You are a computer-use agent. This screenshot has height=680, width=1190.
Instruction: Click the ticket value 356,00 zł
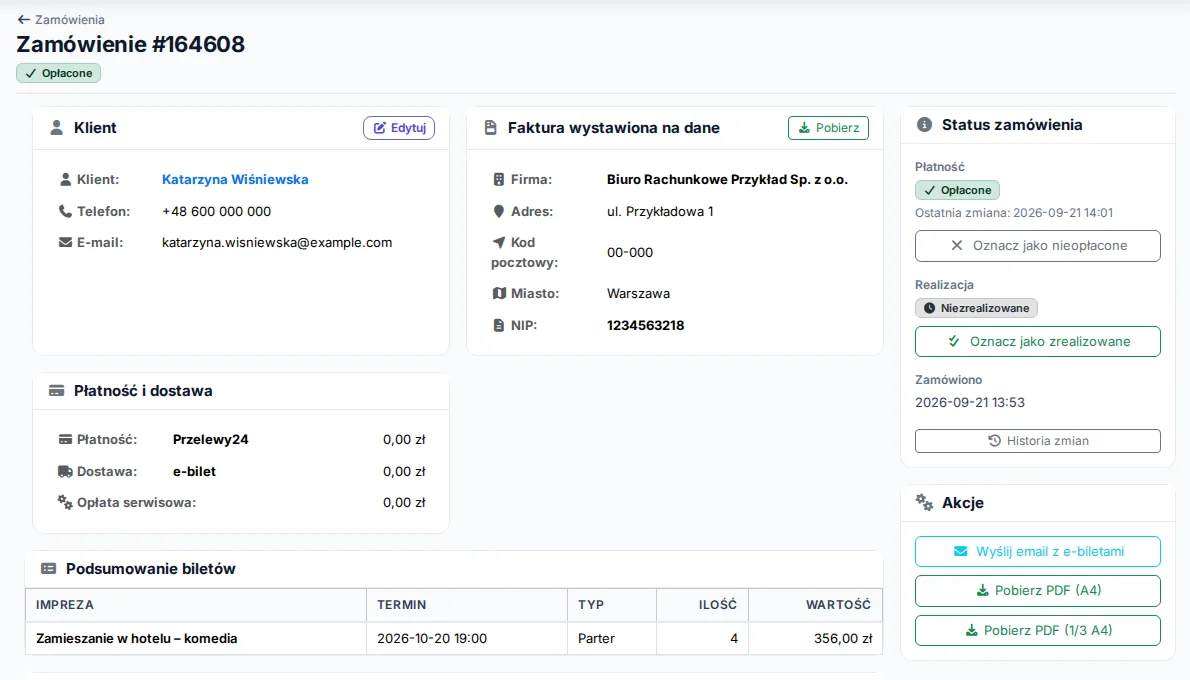click(x=843, y=639)
